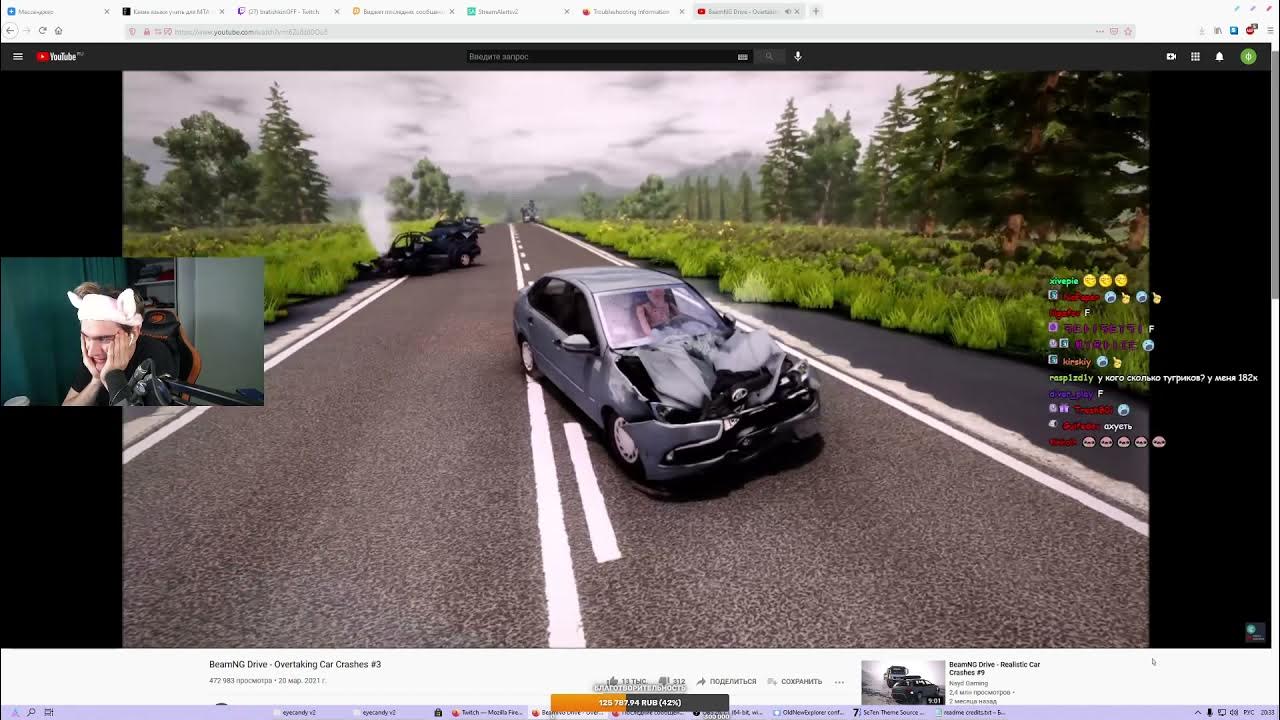
Task: Open Nayd Gaming channel link
Action: coord(968,684)
